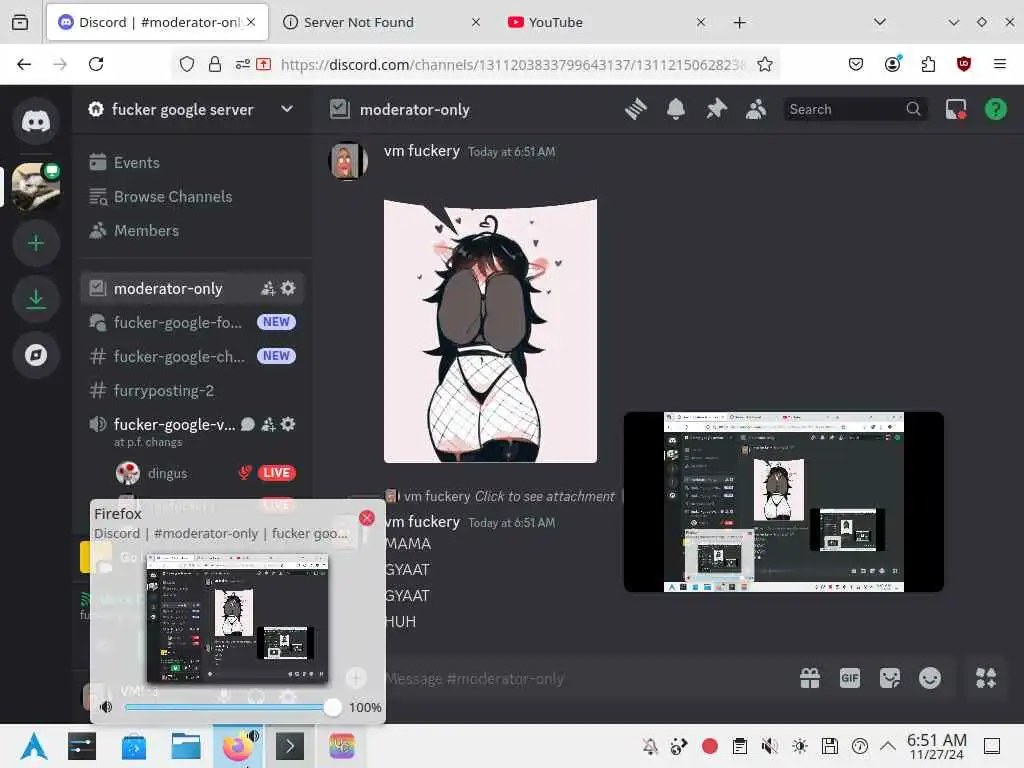Join the fucker-google-v... voice channel
The width and height of the screenshot is (1024, 768).
174,424
